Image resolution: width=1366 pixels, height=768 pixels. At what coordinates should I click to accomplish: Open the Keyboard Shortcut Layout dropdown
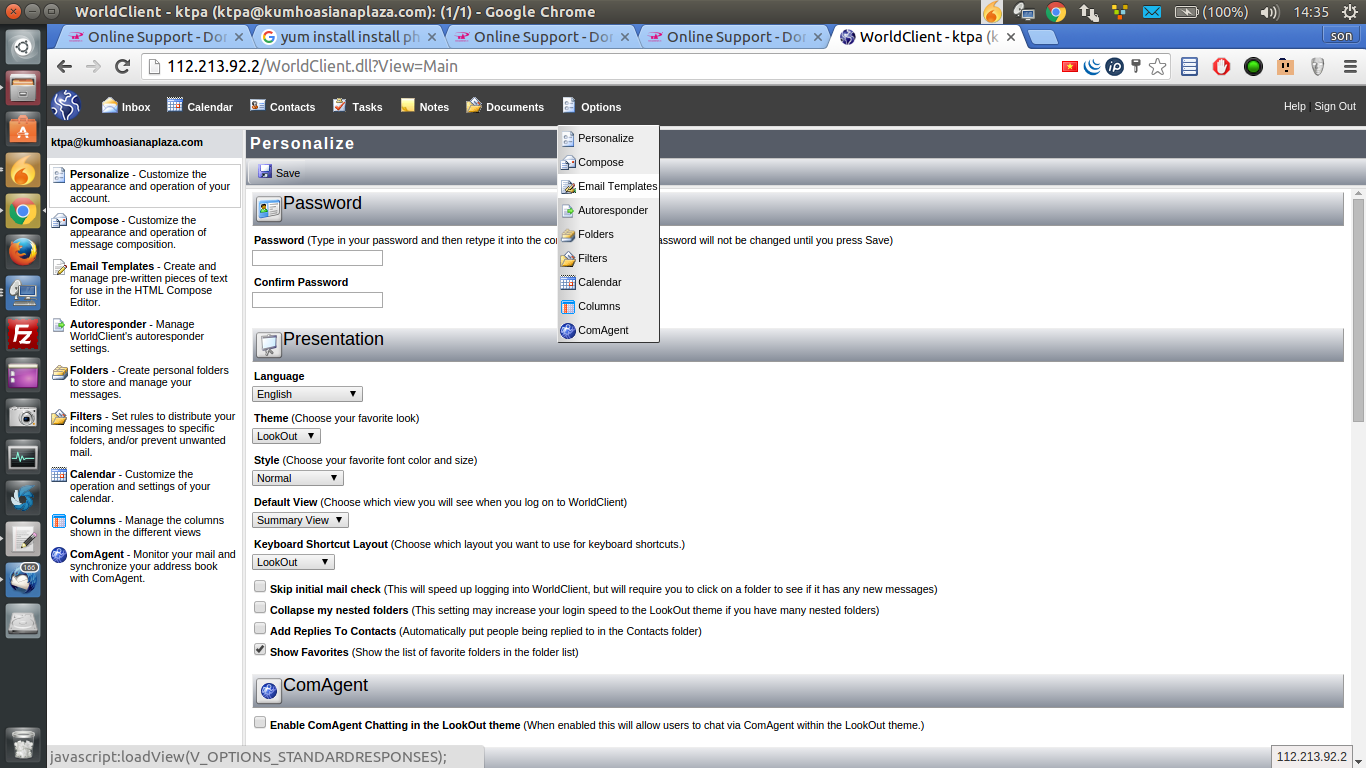293,562
